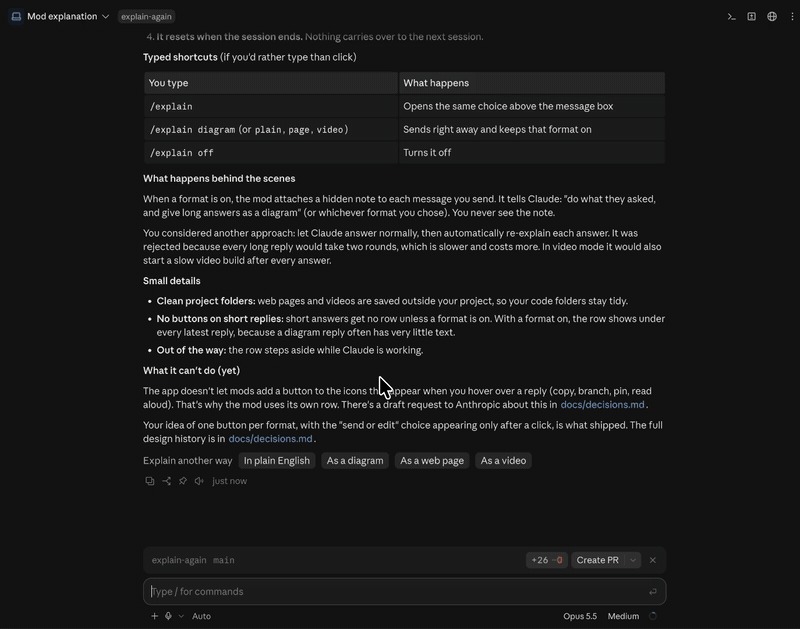The image size is (800, 629).
Task: Click the 'just now' timestamp
Action: click(x=229, y=481)
